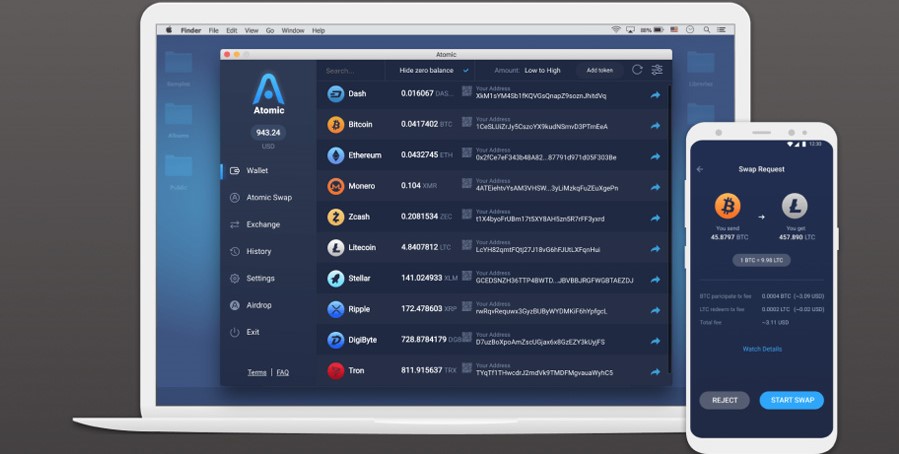The height and width of the screenshot is (454, 899).
Task: Tap the Bitcoin icon on the phone swap screen
Action: [728, 206]
